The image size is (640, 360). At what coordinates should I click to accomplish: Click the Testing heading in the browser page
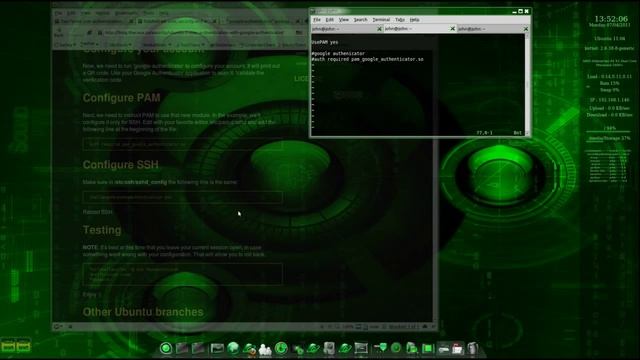[102, 230]
